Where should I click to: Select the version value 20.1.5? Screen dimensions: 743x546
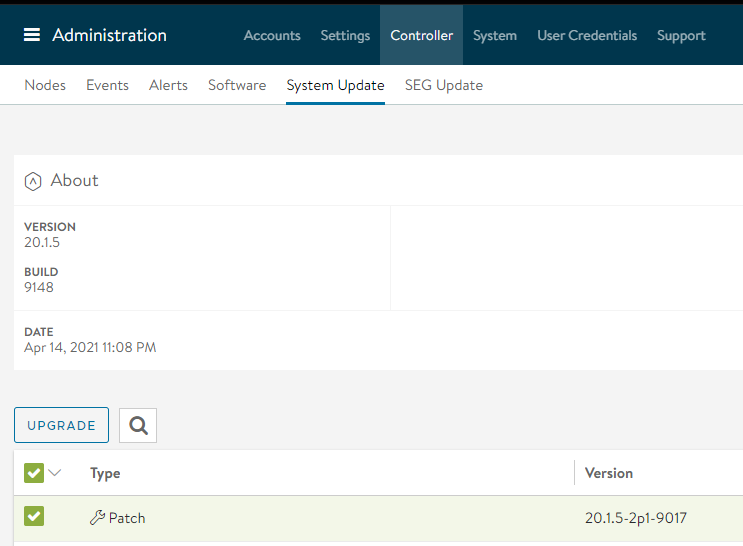pos(42,242)
